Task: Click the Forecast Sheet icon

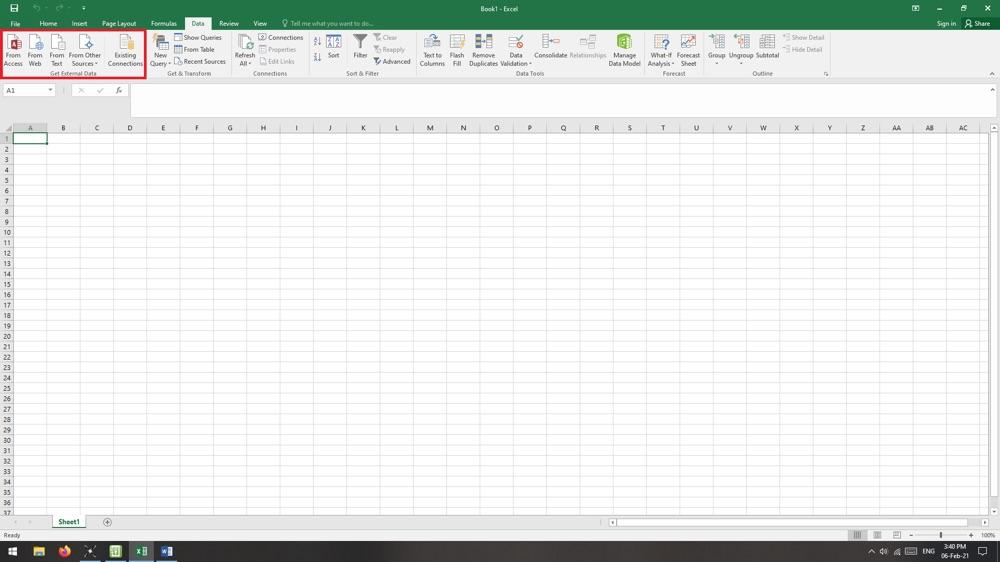Action: pos(688,50)
